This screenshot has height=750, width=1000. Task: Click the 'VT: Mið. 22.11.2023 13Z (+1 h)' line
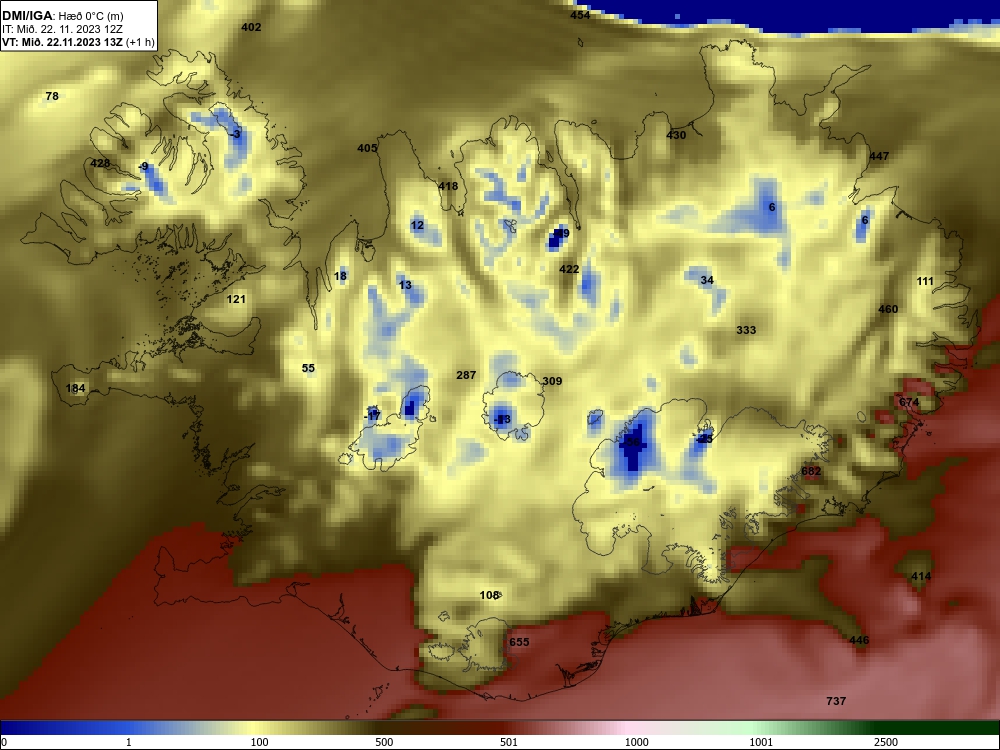[78, 42]
